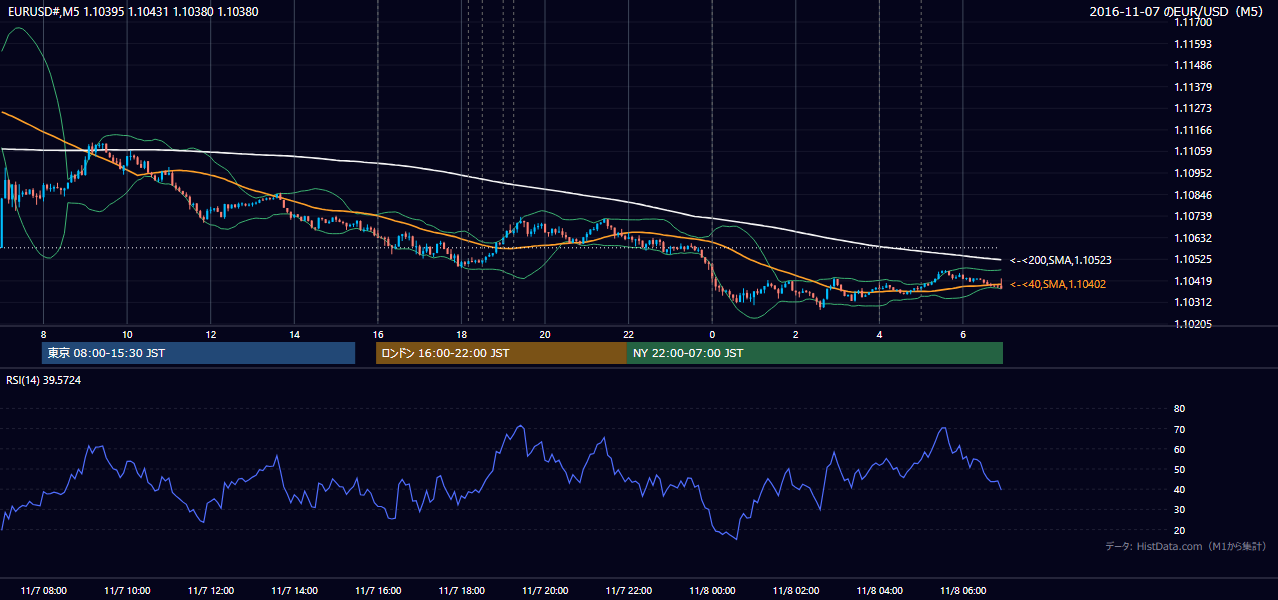Click hour label 8 under the price chart

pyautogui.click(x=43, y=333)
